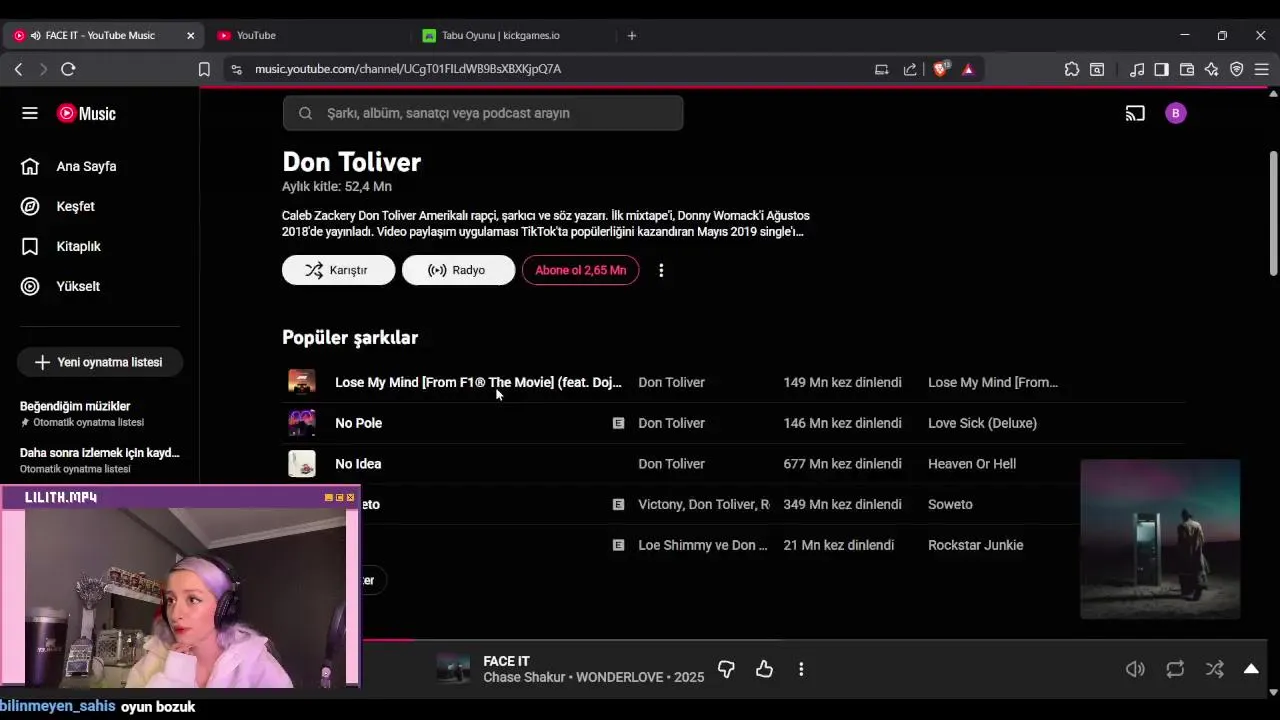Seek on the red song progress bar
Image resolution: width=1280 pixels, height=720 pixels.
point(388,640)
